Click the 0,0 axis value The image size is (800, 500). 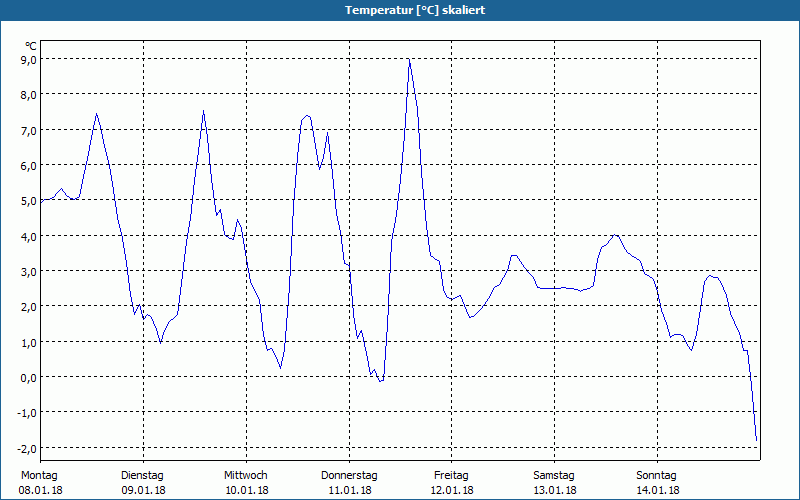point(29,378)
